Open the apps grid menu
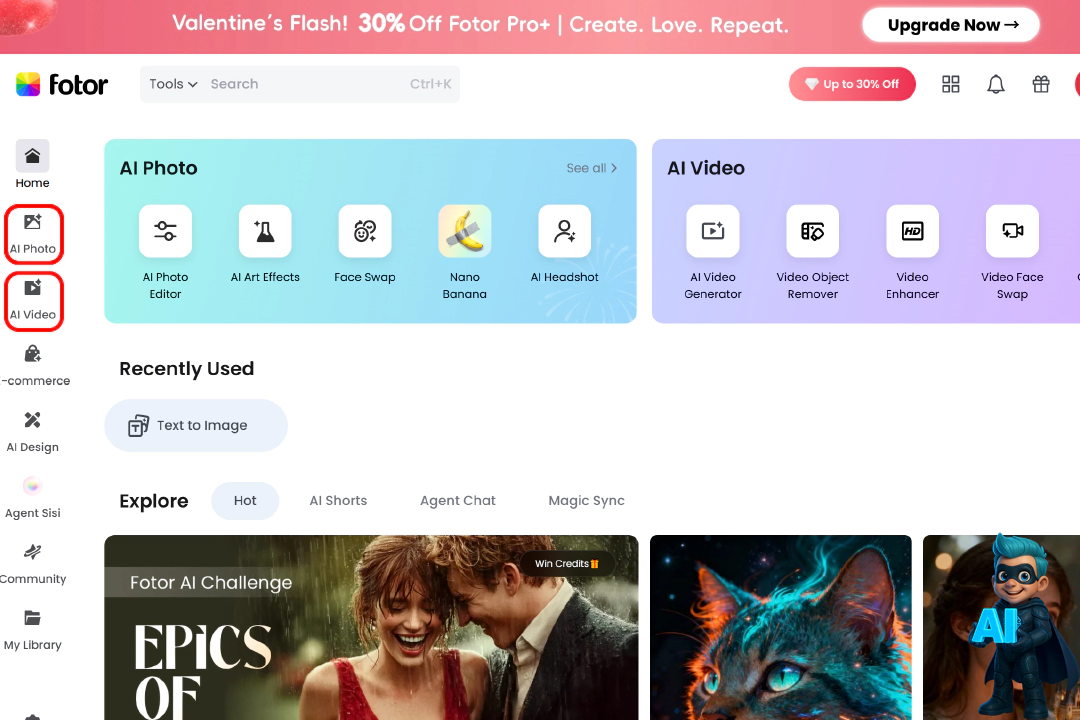This screenshot has width=1080, height=720. [x=951, y=85]
